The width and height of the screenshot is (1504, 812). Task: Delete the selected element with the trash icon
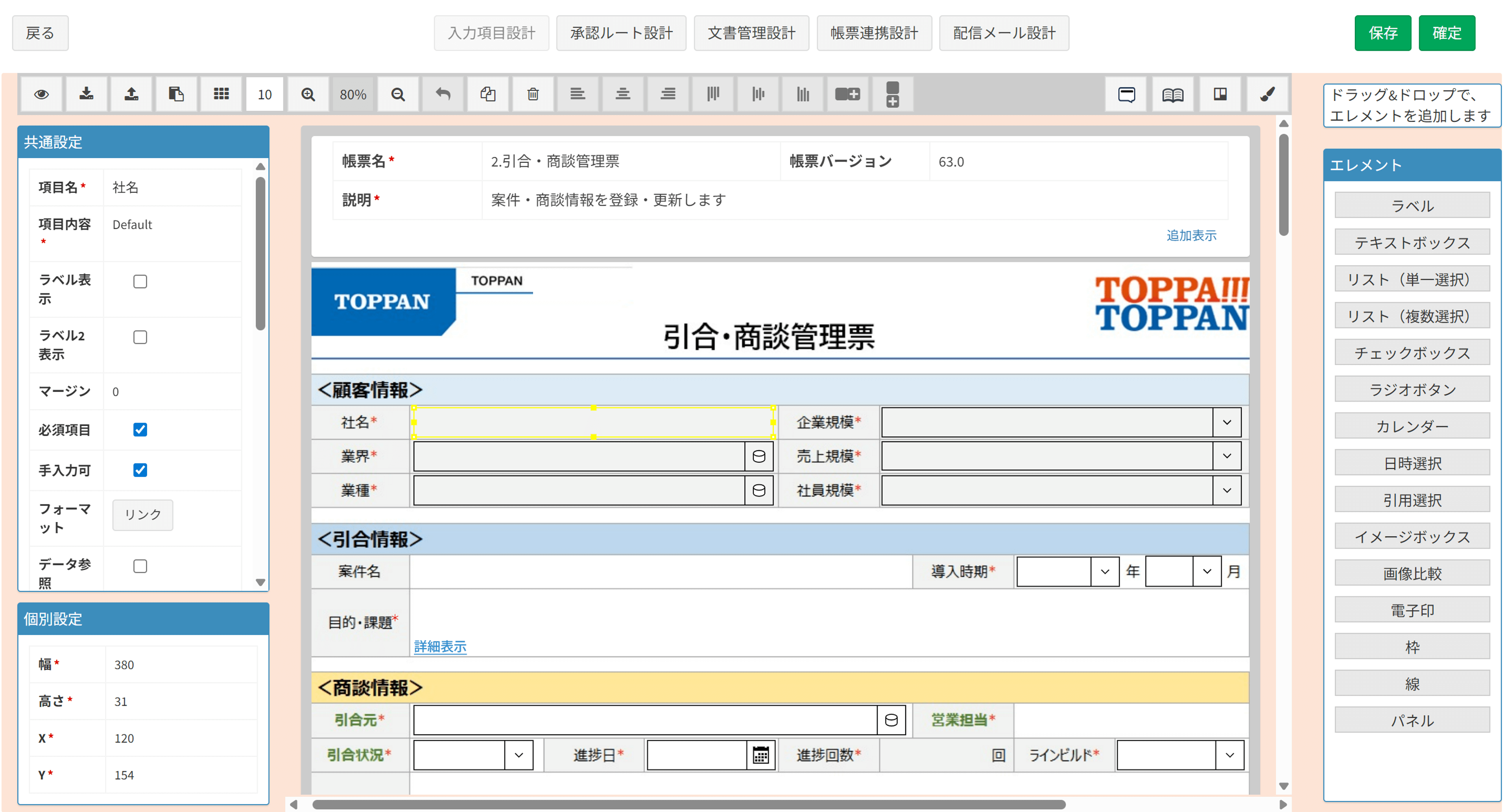point(532,94)
